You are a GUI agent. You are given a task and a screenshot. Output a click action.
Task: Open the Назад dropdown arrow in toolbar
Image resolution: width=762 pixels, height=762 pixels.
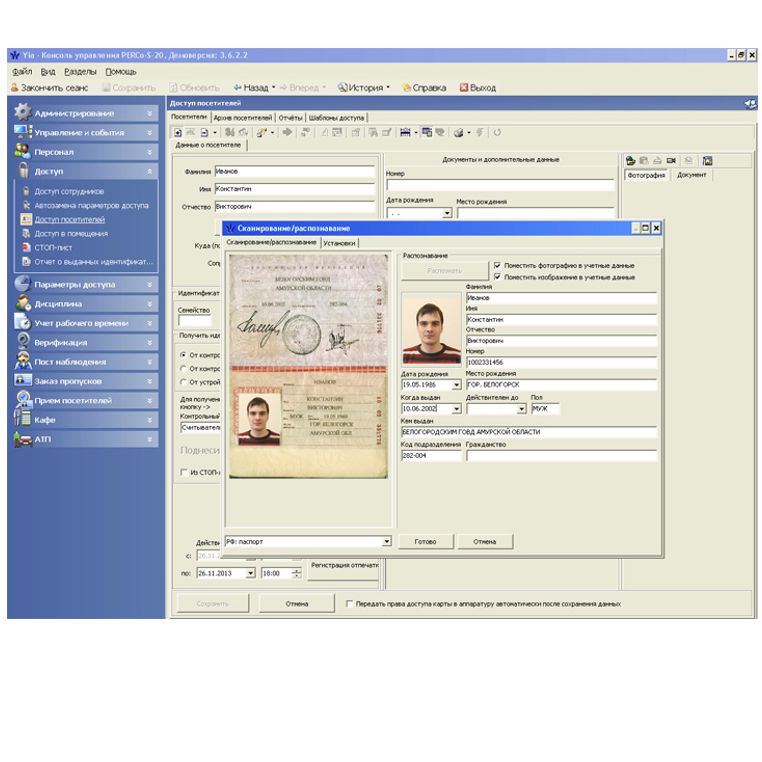coord(273,87)
